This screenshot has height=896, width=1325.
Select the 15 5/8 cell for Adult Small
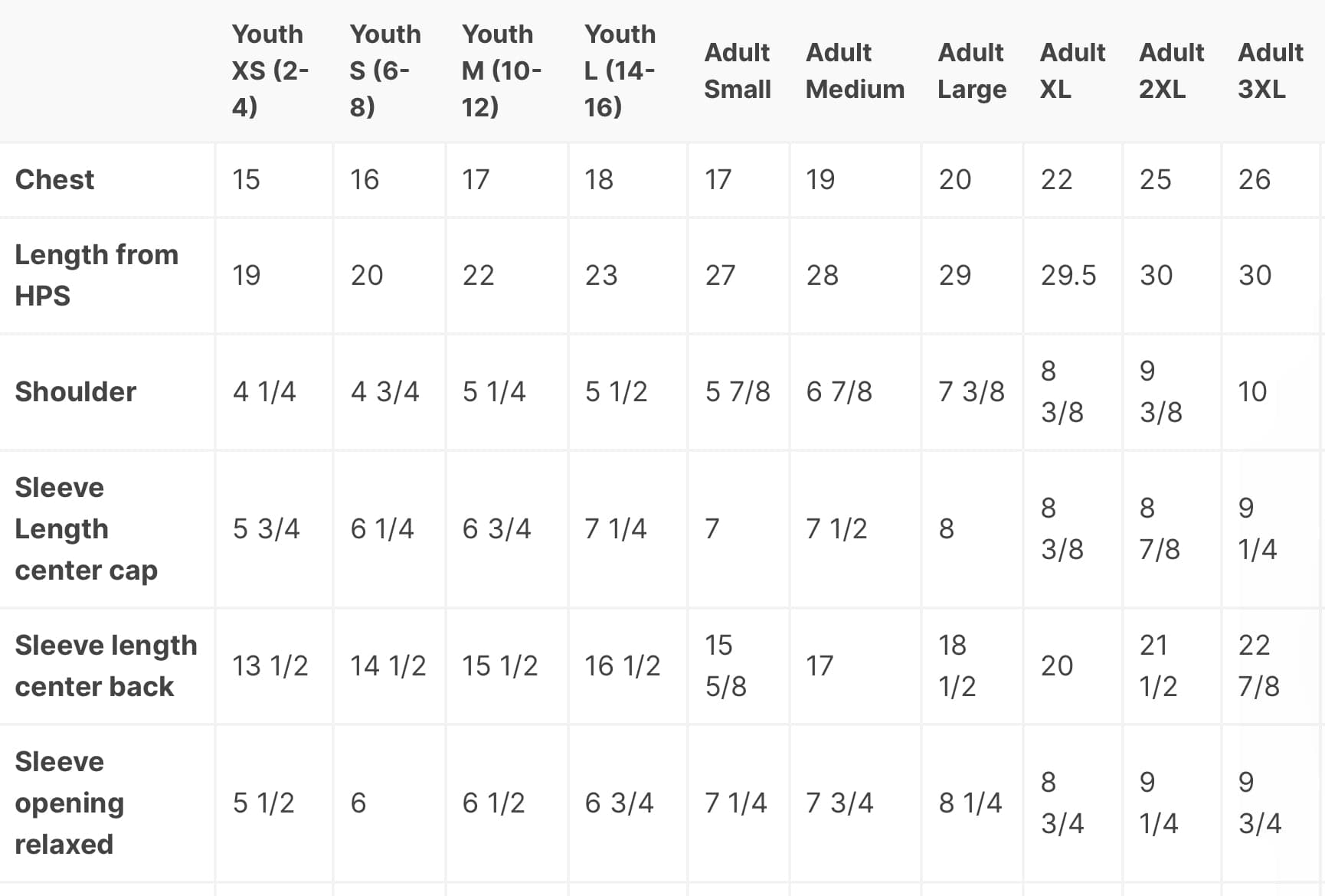[725, 665]
